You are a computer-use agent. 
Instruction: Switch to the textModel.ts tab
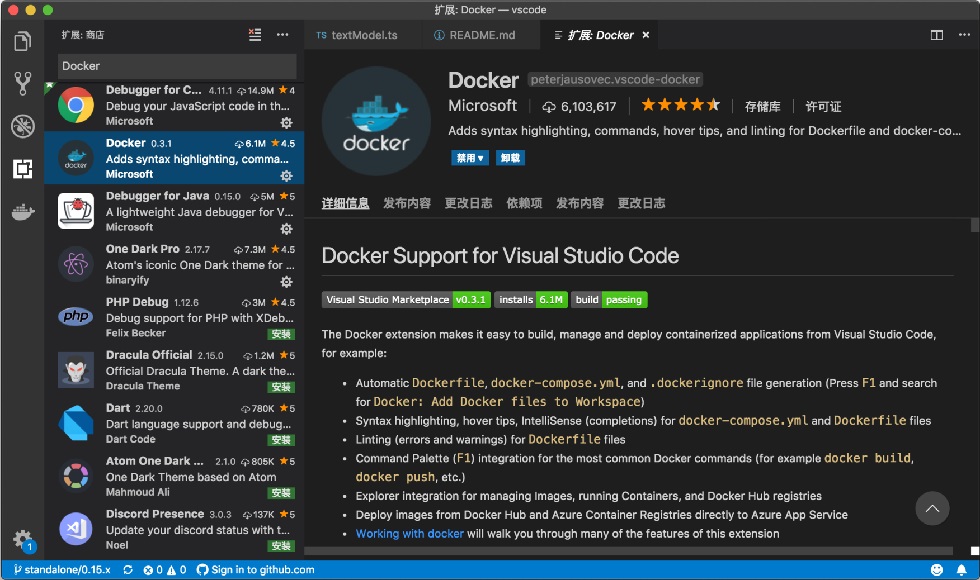point(357,35)
